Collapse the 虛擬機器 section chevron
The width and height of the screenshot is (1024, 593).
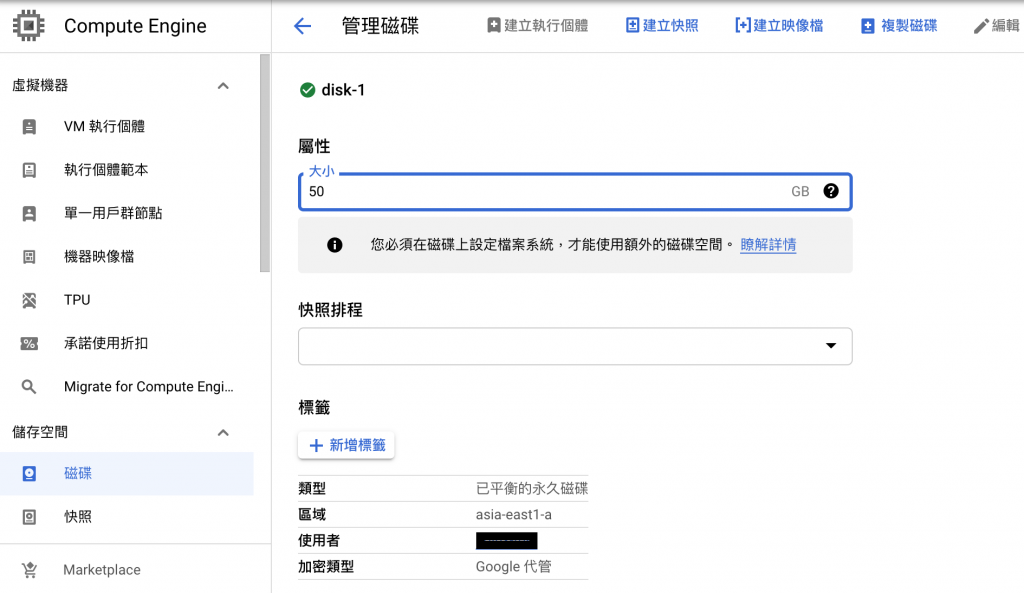(x=223, y=86)
